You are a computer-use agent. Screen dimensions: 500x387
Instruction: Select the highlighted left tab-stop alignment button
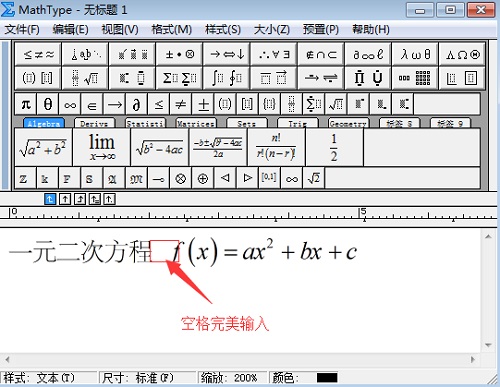(50, 199)
